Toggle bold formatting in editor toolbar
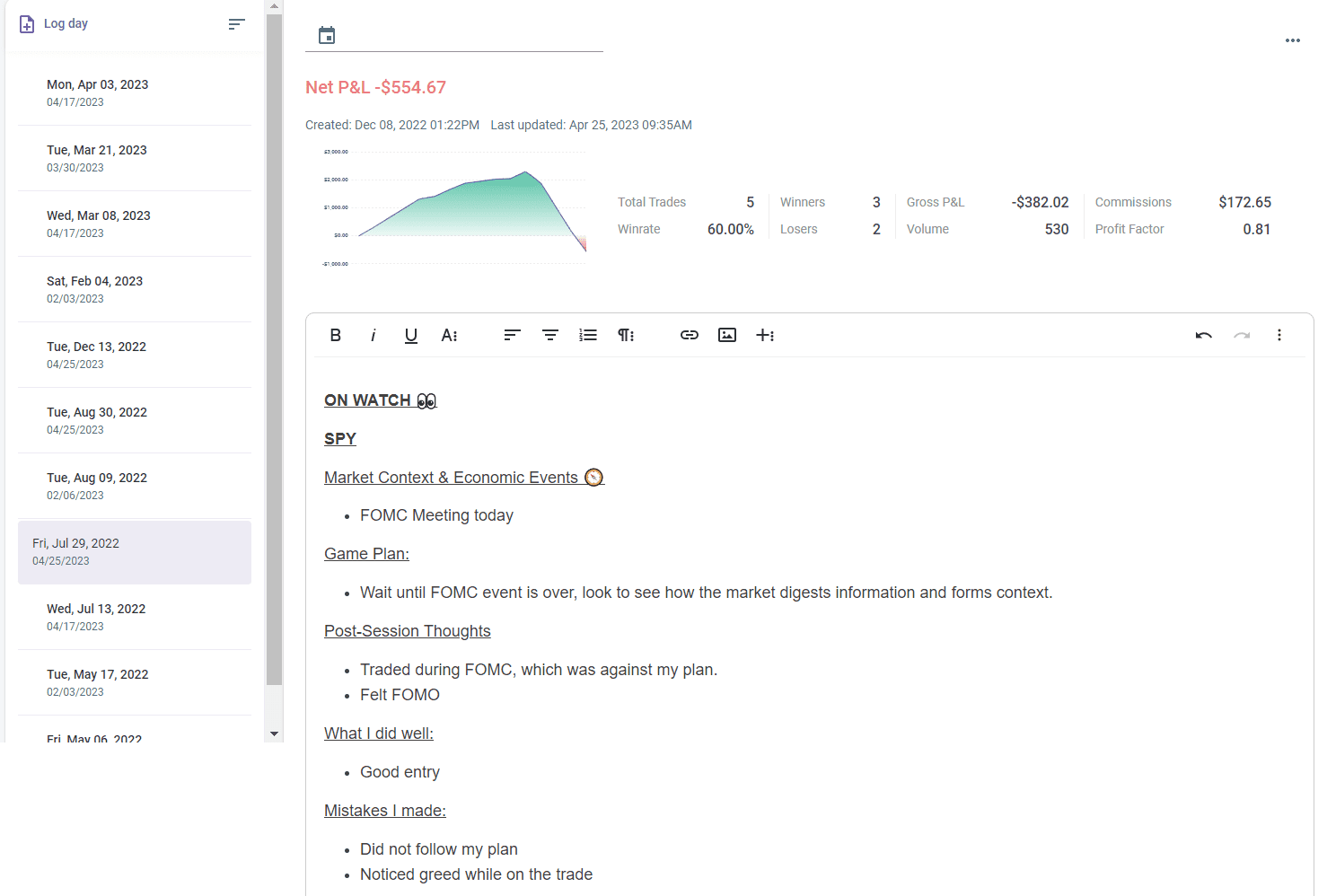Image resolution: width=1327 pixels, height=896 pixels. (x=336, y=335)
